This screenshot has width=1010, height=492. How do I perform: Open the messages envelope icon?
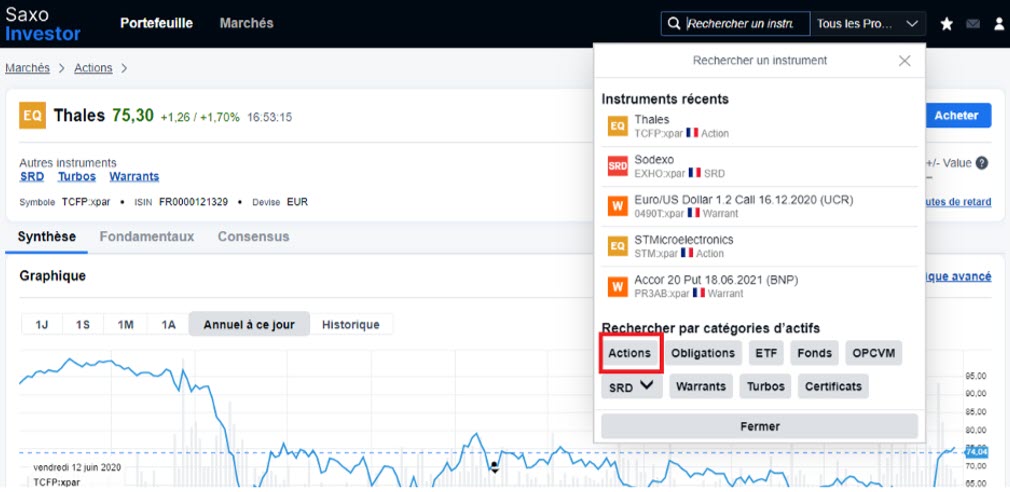coord(973,24)
